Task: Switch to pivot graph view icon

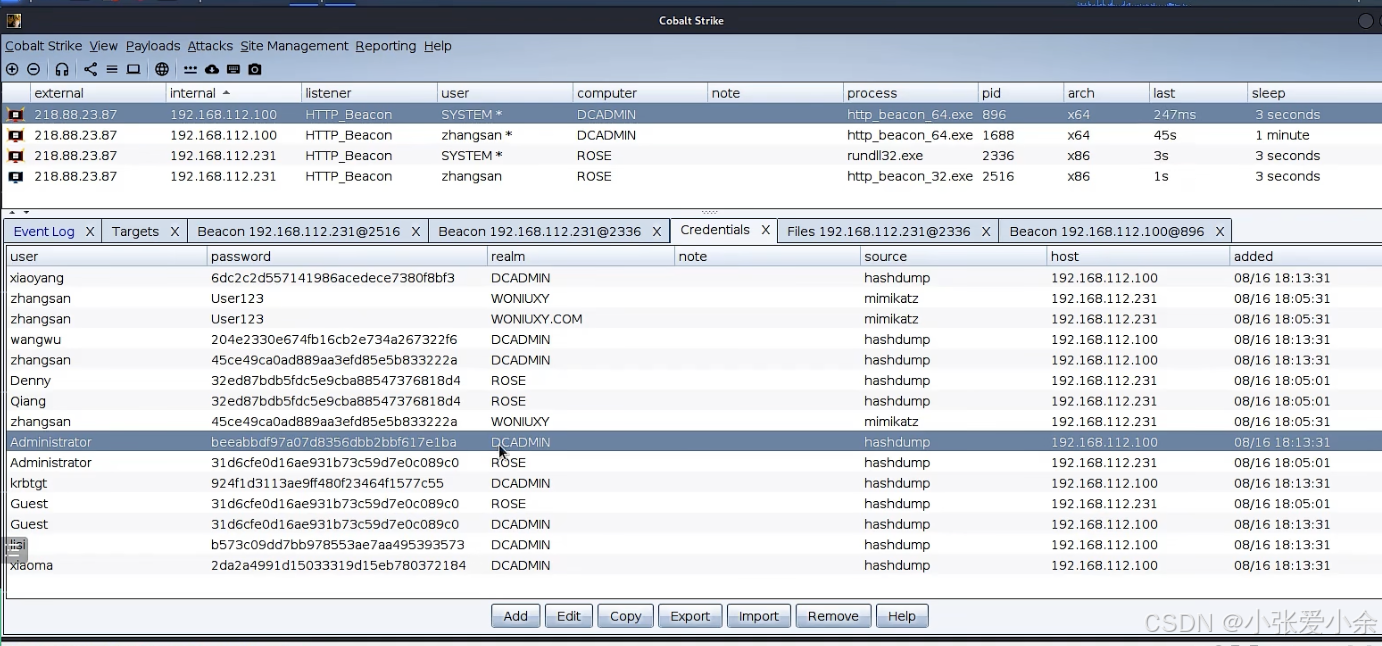Action: click(x=91, y=69)
